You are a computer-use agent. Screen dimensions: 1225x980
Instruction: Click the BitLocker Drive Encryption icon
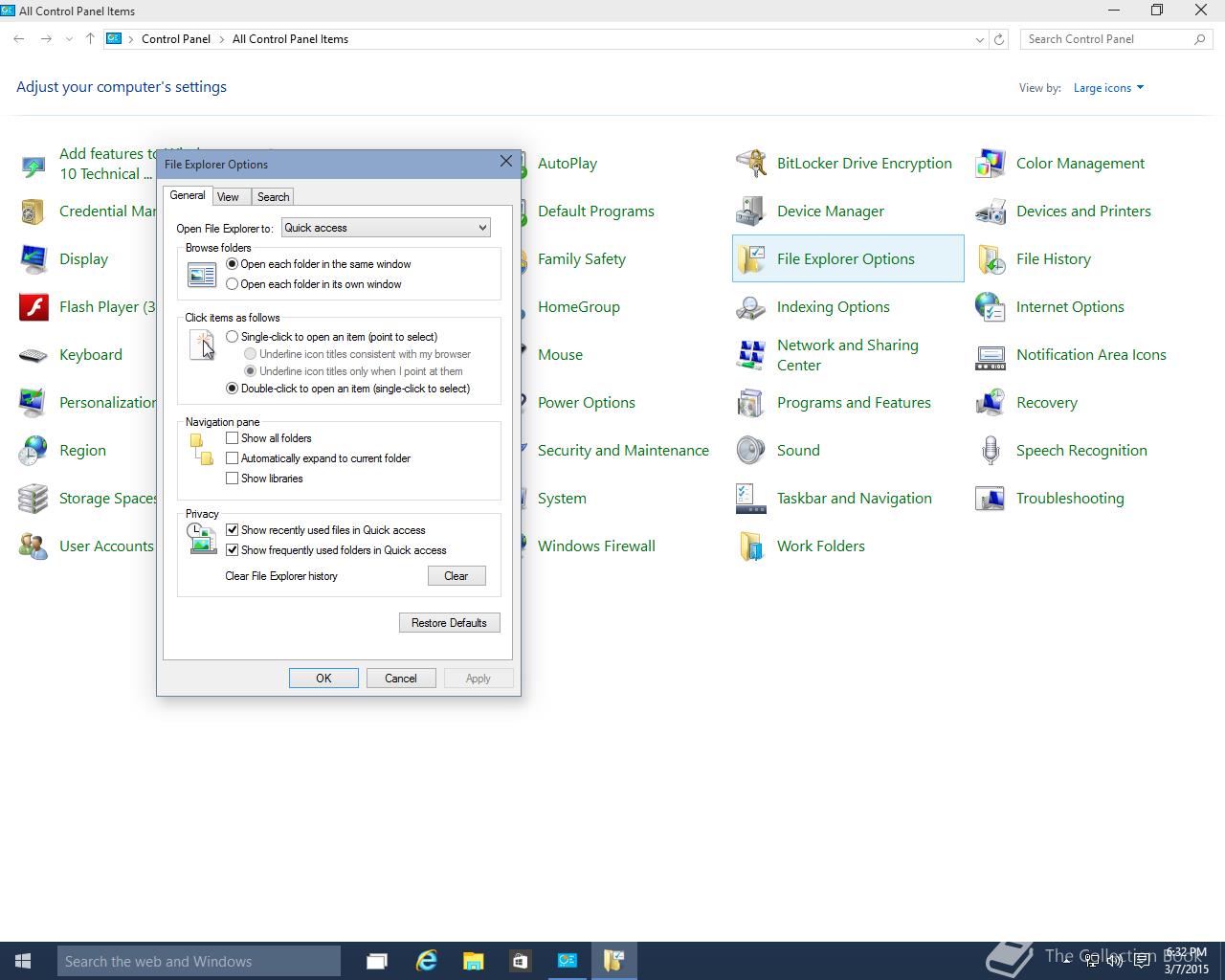pos(751,164)
